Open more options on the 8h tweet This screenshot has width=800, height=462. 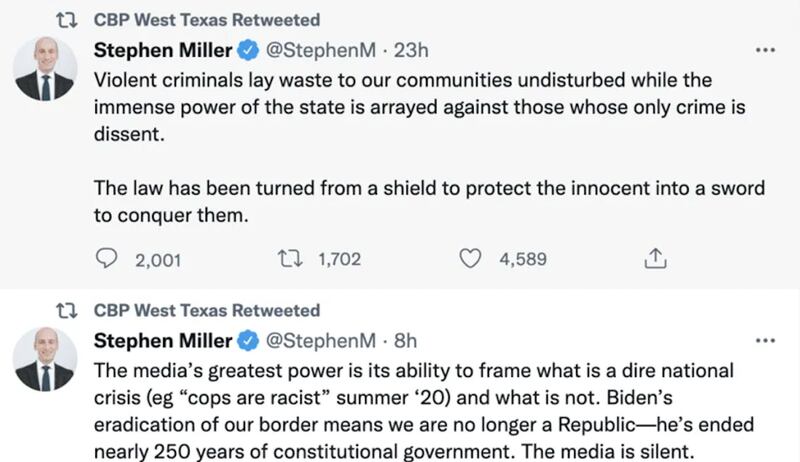click(x=766, y=341)
